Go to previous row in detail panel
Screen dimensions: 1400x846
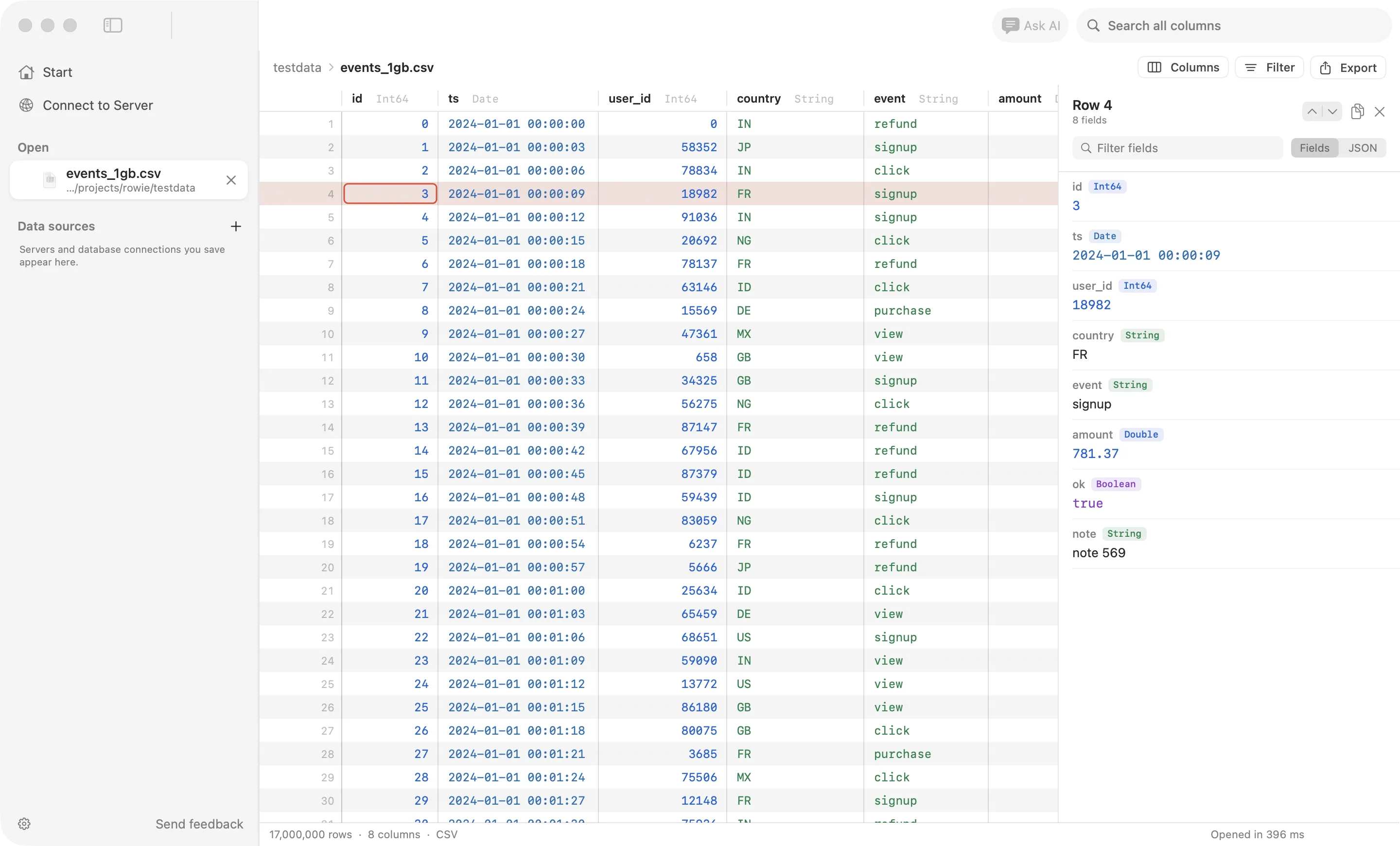[1312, 111]
